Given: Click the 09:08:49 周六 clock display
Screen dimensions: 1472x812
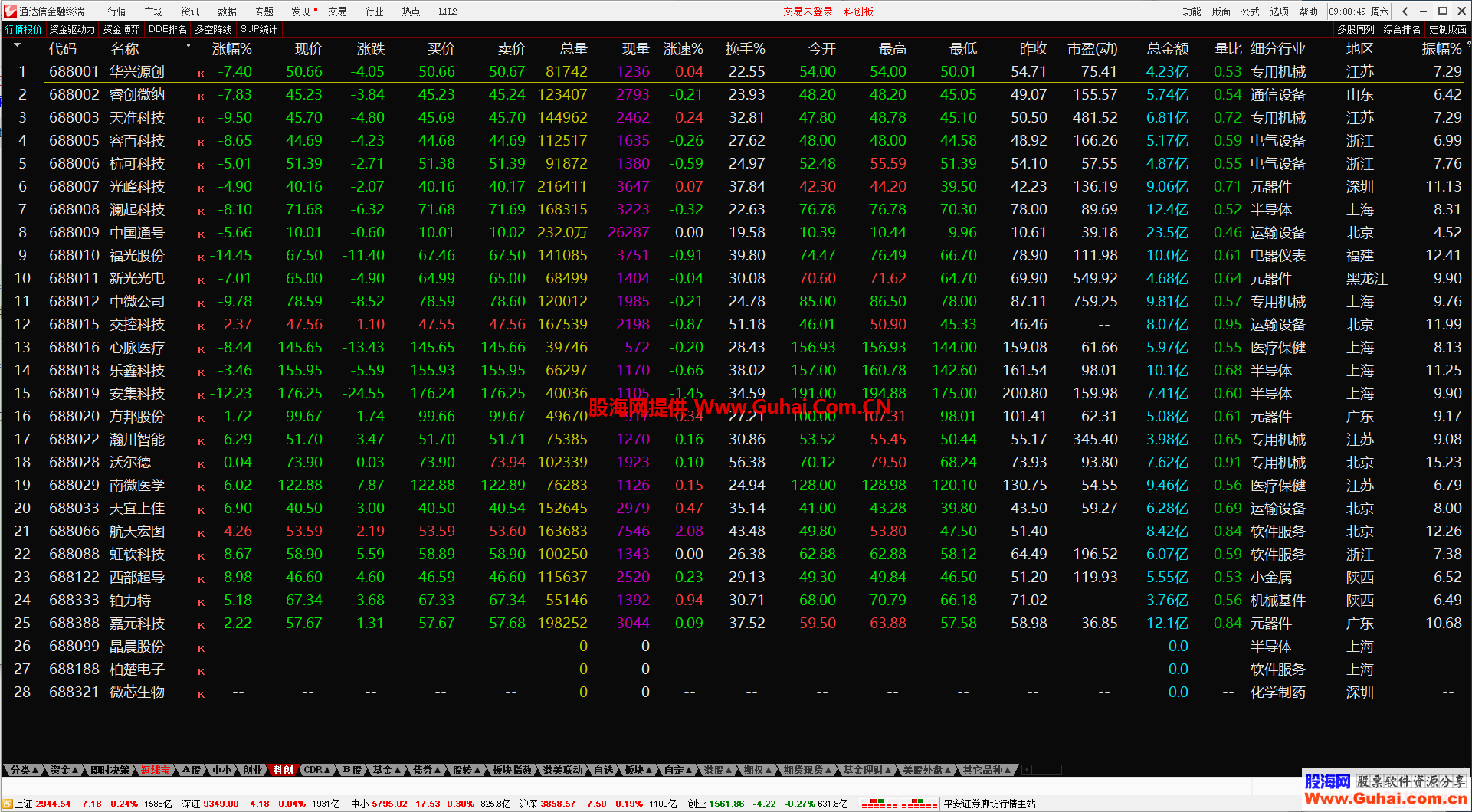Looking at the screenshot, I should coord(1359,11).
